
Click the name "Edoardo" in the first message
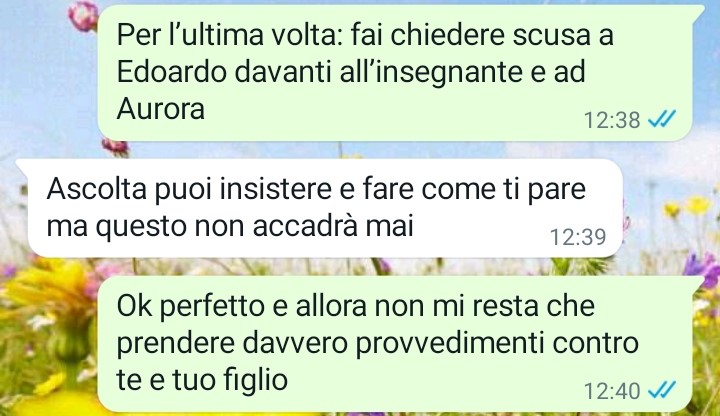coord(172,72)
